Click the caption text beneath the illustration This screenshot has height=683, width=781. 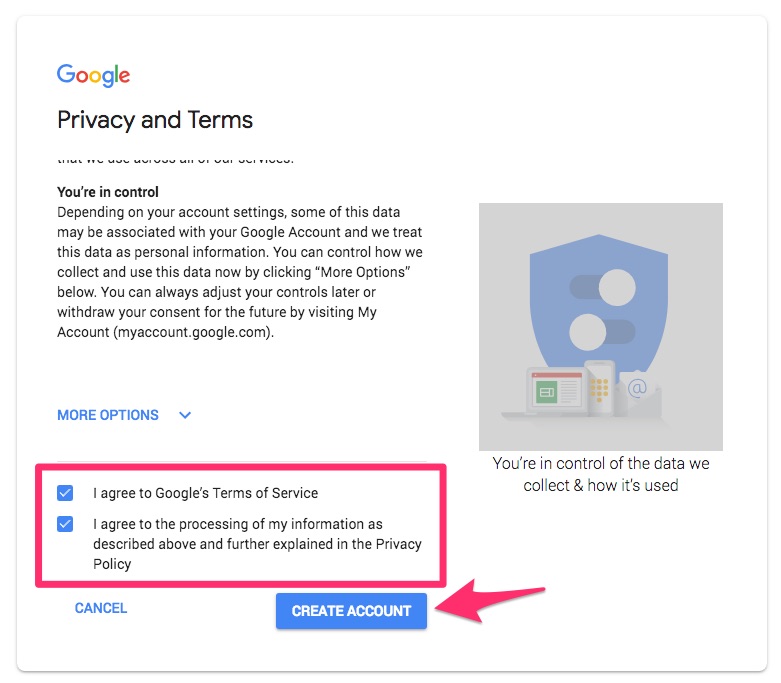[600, 475]
